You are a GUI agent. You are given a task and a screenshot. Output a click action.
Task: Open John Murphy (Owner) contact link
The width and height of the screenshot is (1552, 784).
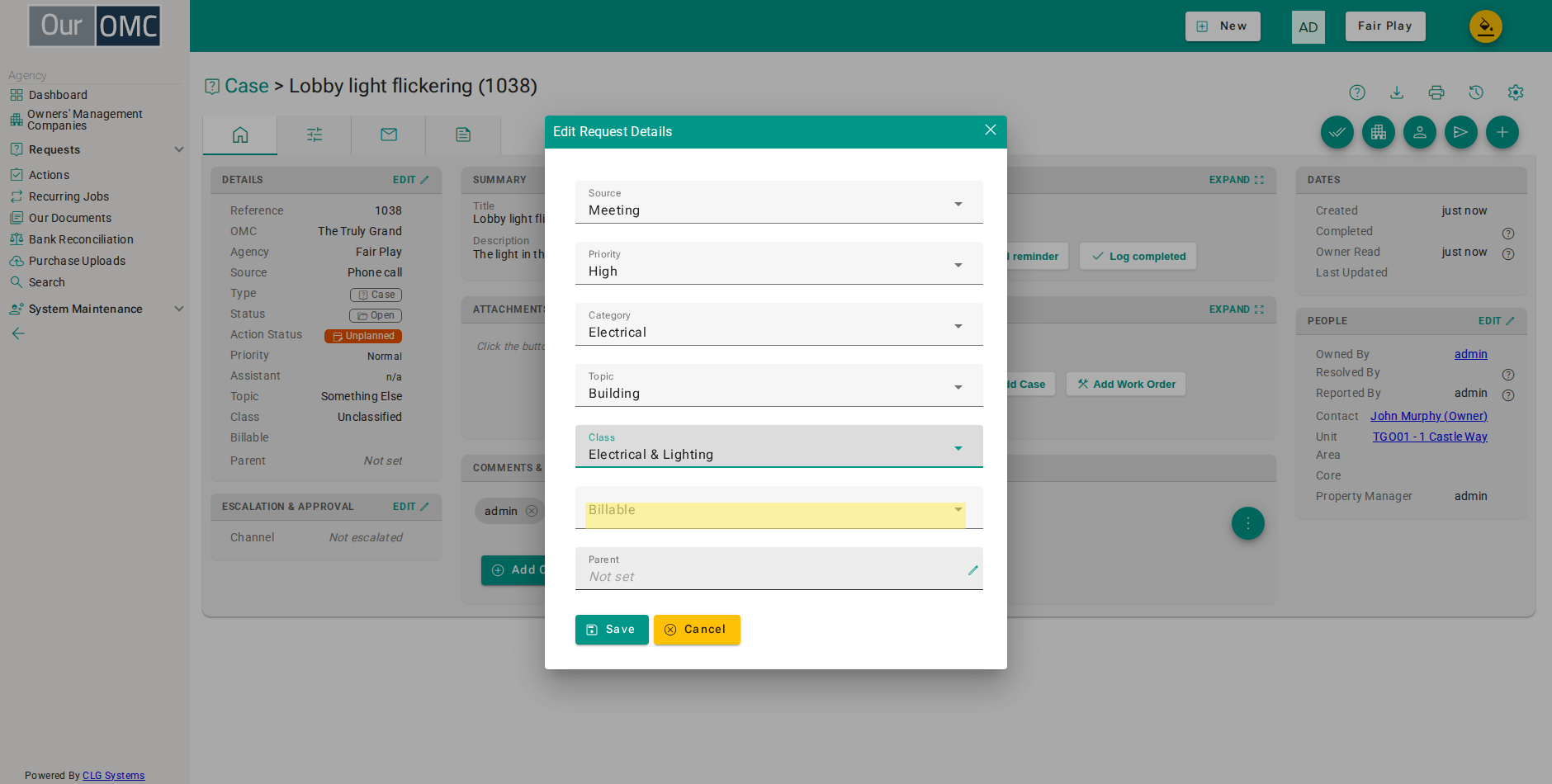(x=1429, y=416)
